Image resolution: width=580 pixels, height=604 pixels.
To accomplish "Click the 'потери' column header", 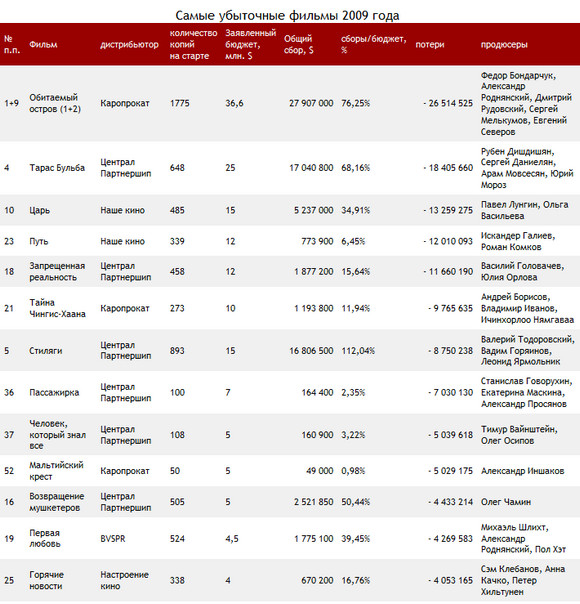I will click(x=430, y=45).
